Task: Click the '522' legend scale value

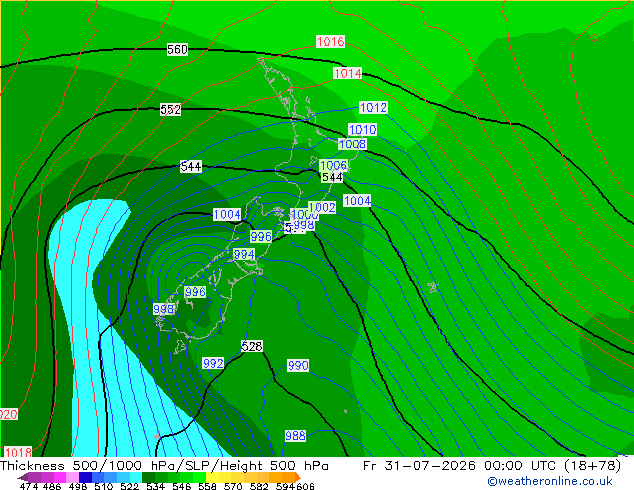Action: [129, 486]
